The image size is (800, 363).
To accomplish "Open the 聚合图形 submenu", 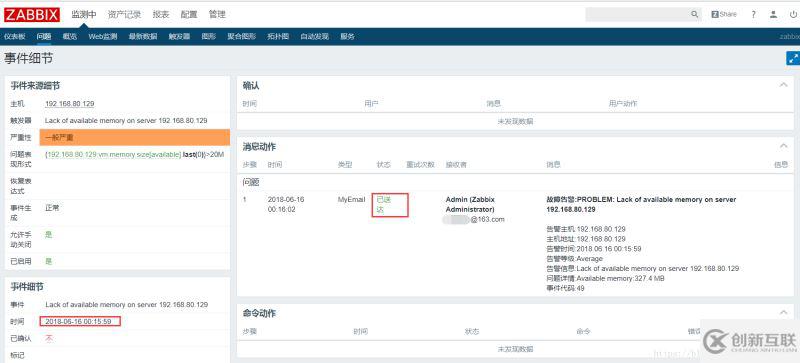I will (x=242, y=36).
